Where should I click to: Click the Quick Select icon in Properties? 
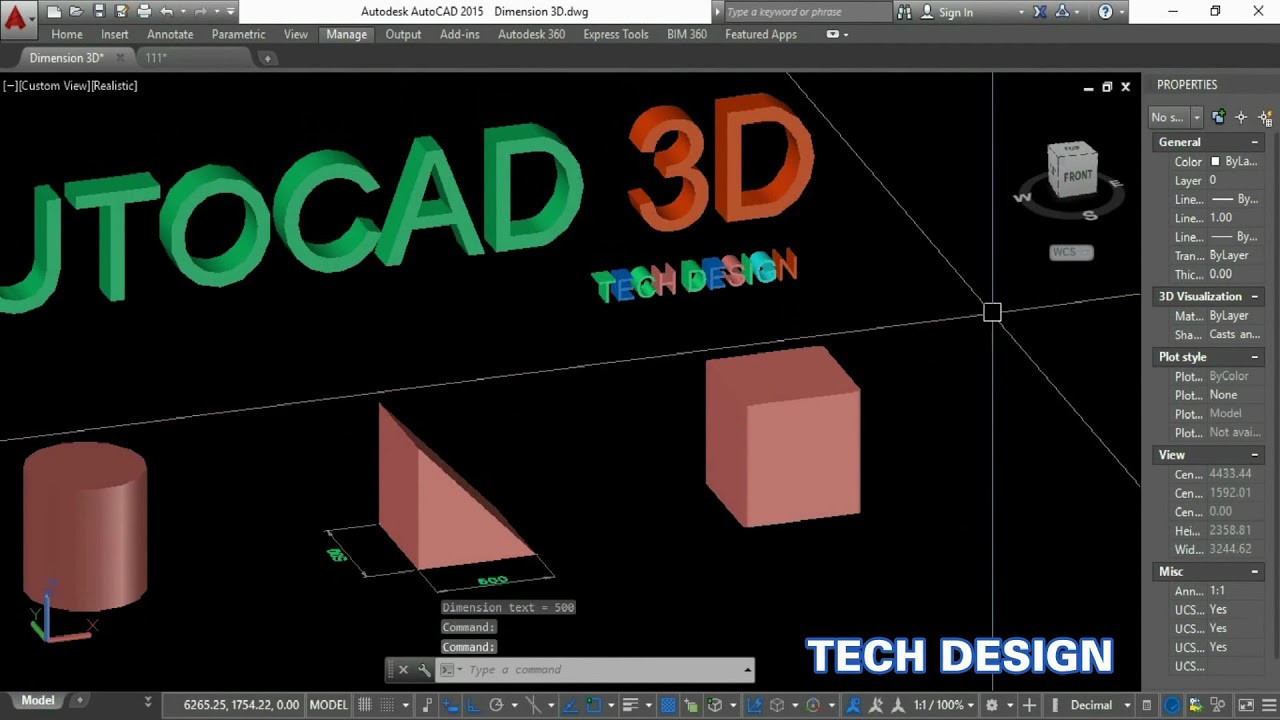click(1265, 118)
